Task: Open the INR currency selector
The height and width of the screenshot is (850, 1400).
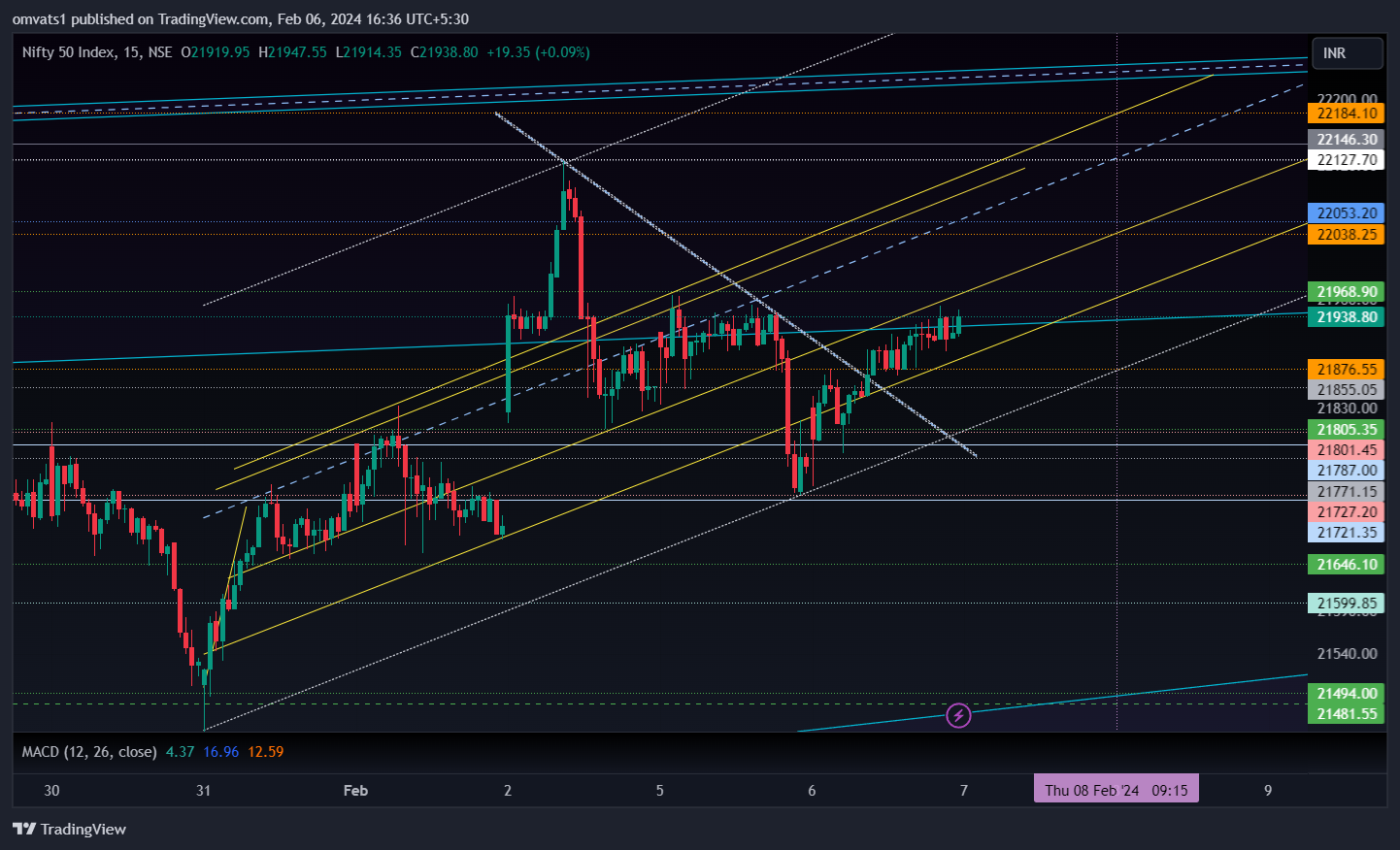Action: pyautogui.click(x=1348, y=53)
